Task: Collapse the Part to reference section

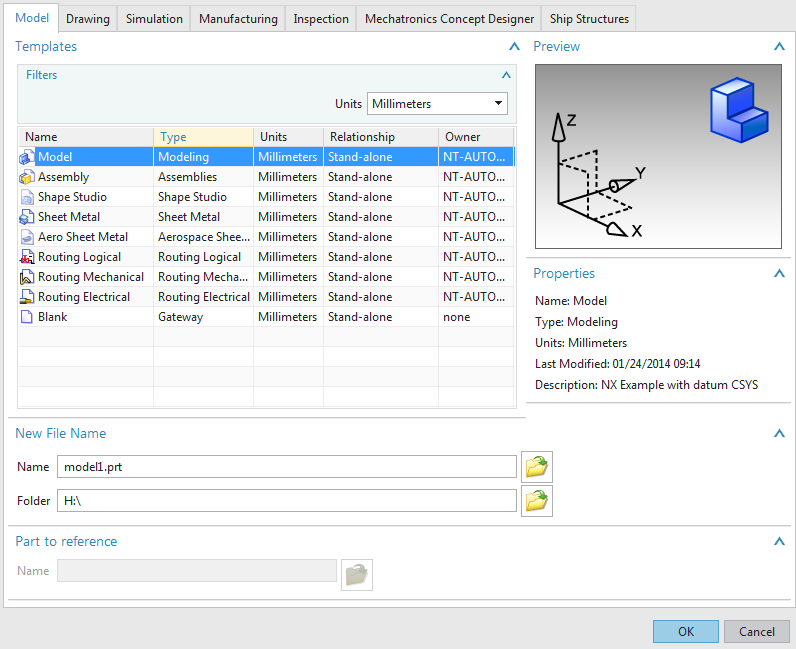Action: point(779,541)
